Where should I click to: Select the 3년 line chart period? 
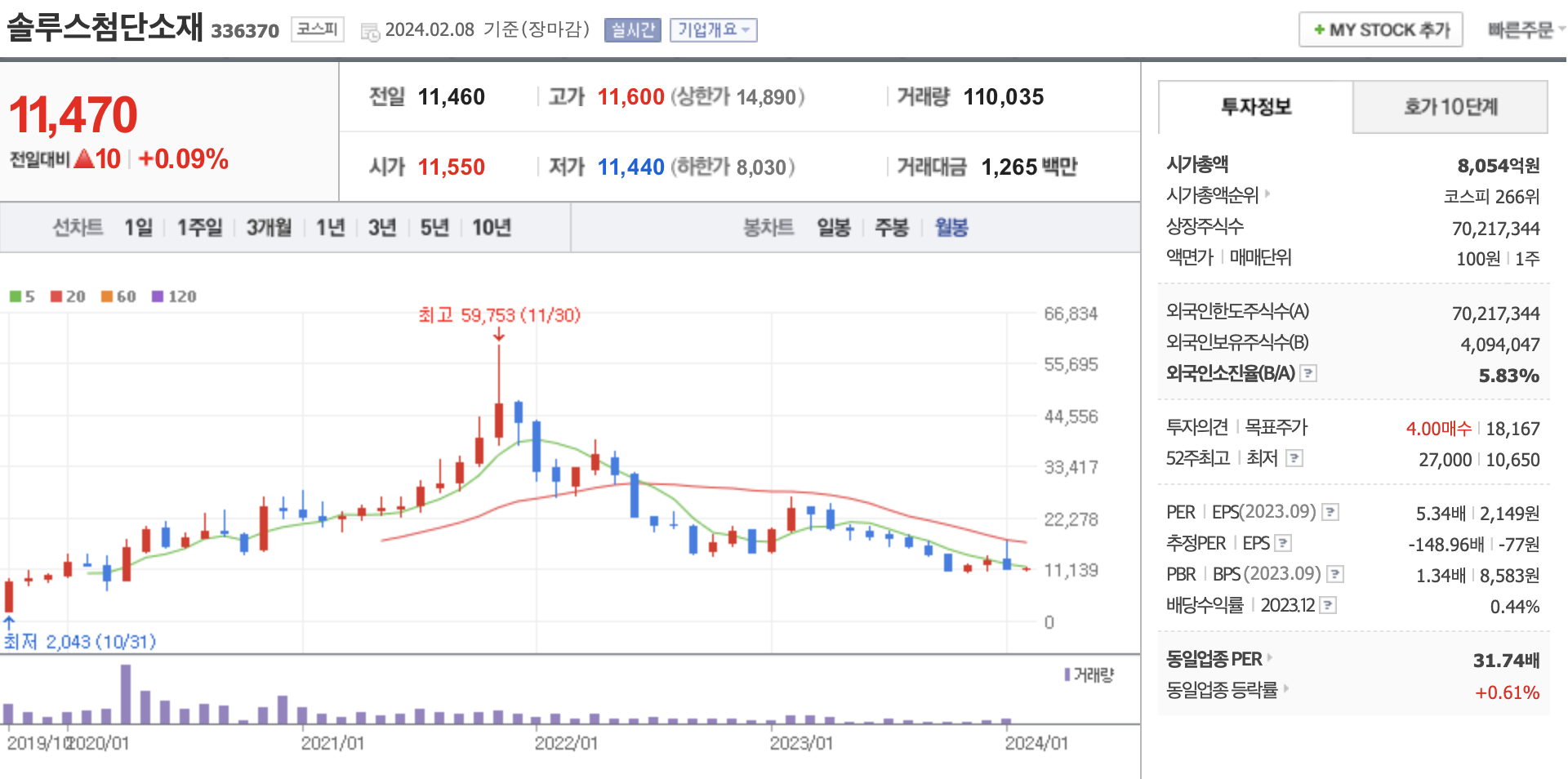click(381, 227)
